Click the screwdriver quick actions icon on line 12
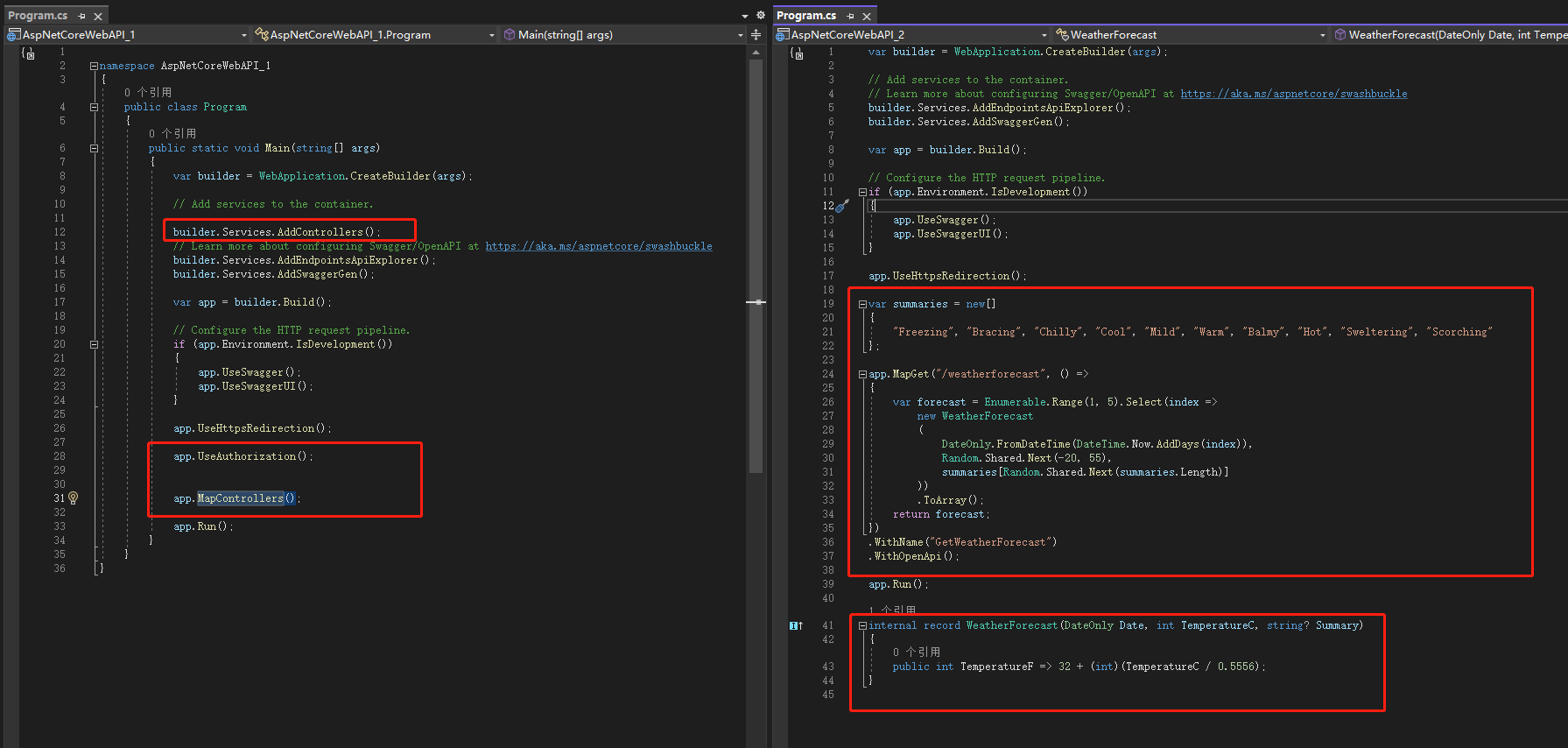This screenshot has height=748, width=1568. pyautogui.click(x=842, y=206)
